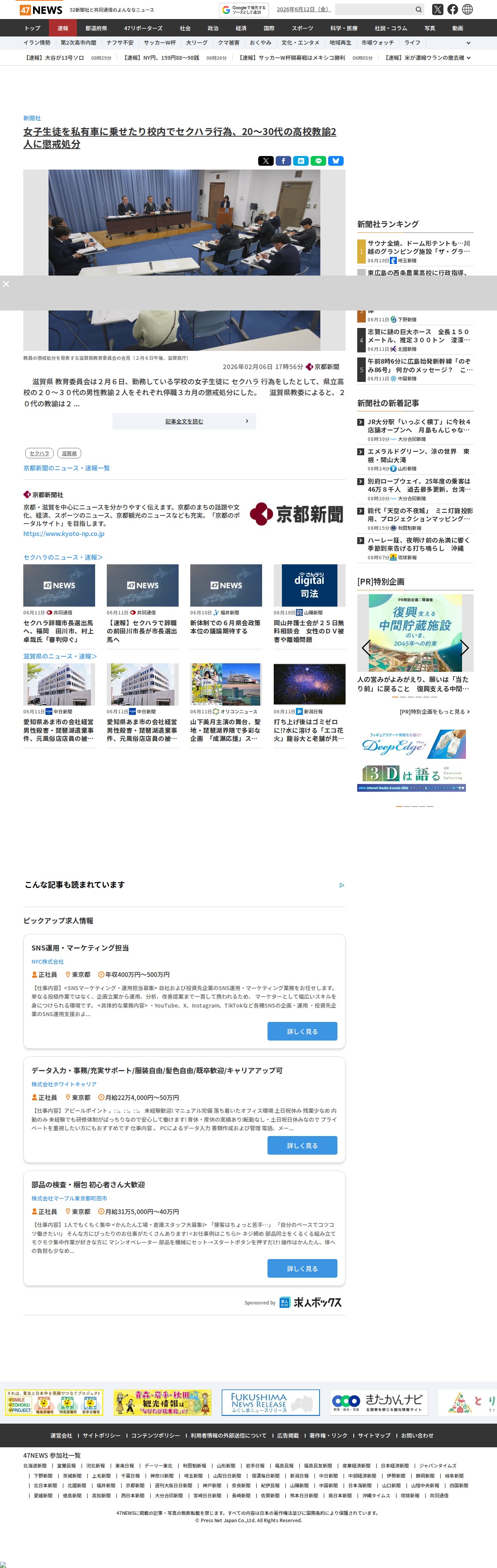Click the globe language icon in header
Screen dimensions: 497x1568
click(468, 9)
